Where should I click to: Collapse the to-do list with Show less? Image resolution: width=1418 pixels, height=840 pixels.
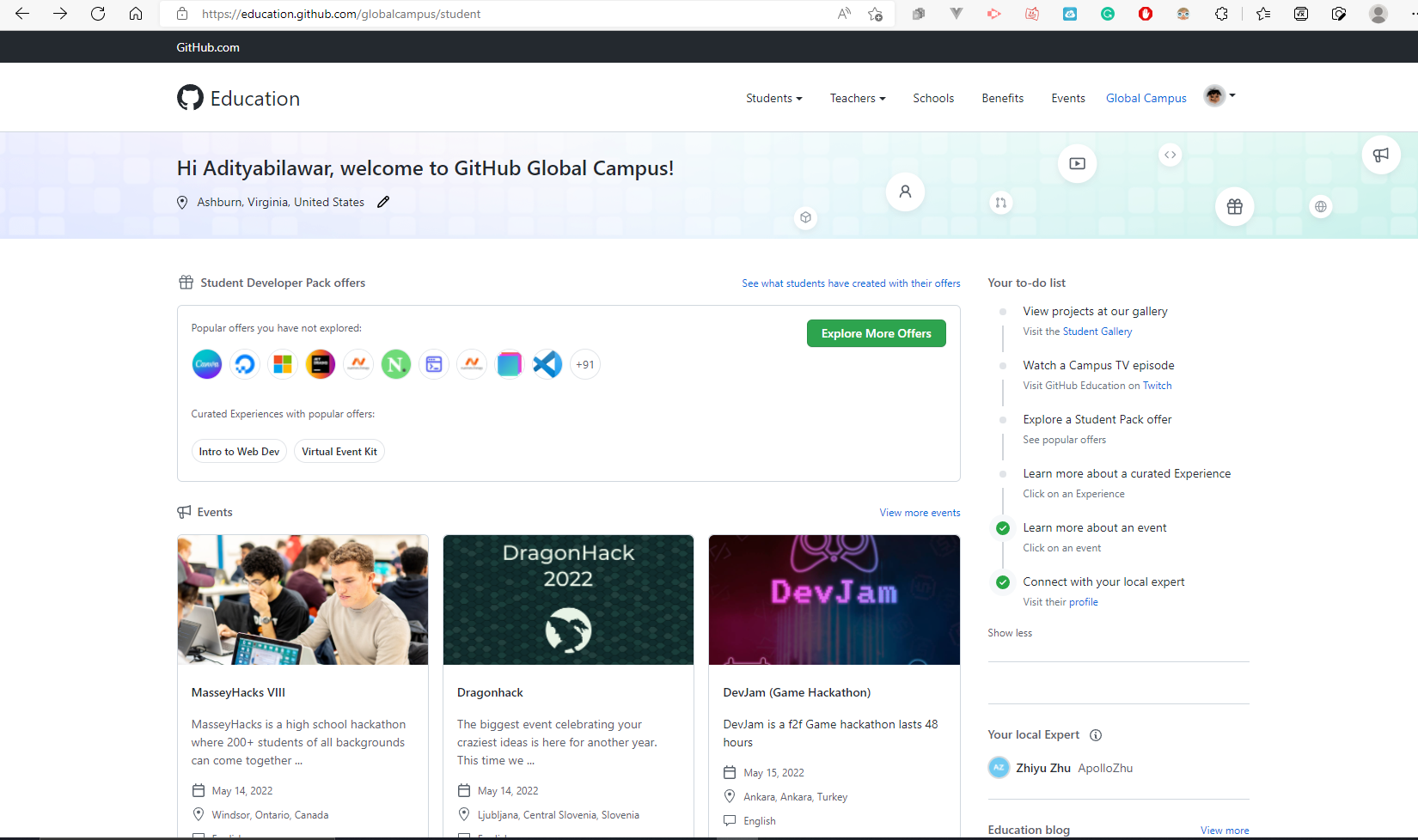pos(1010,633)
